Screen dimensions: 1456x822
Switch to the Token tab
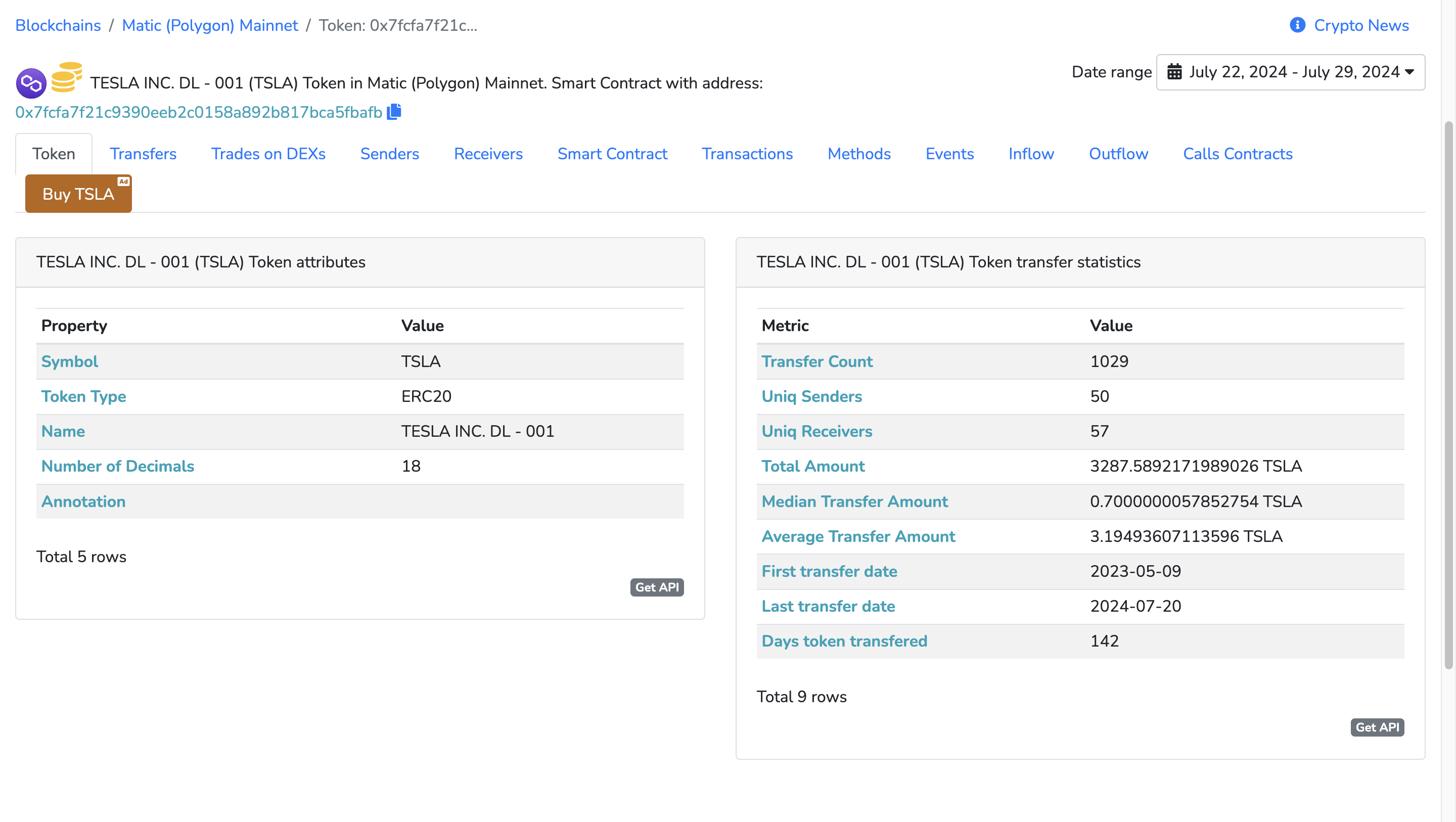click(x=54, y=154)
